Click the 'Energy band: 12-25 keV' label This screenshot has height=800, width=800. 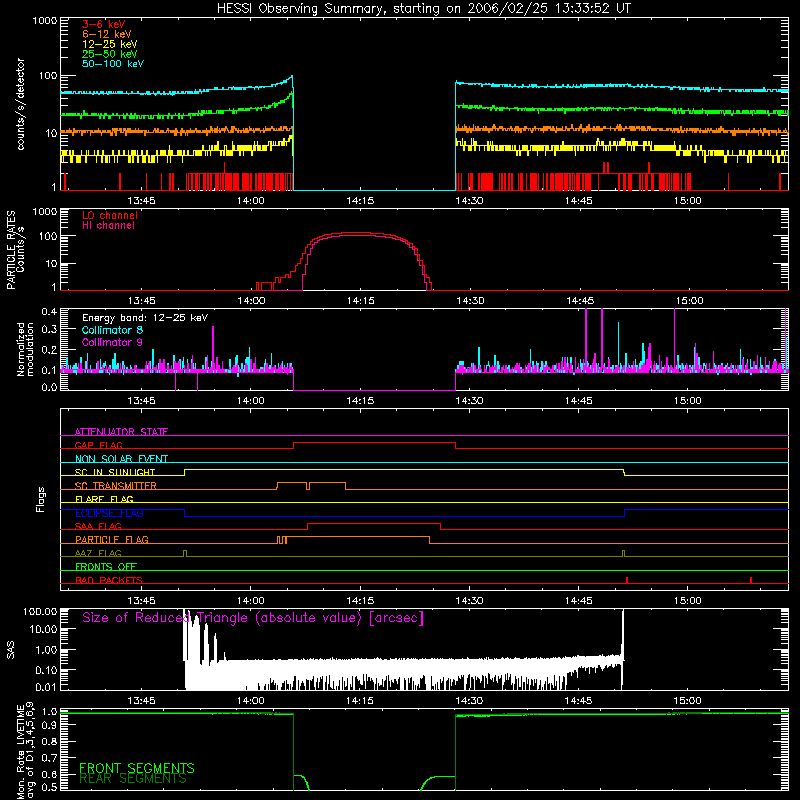[x=145, y=318]
